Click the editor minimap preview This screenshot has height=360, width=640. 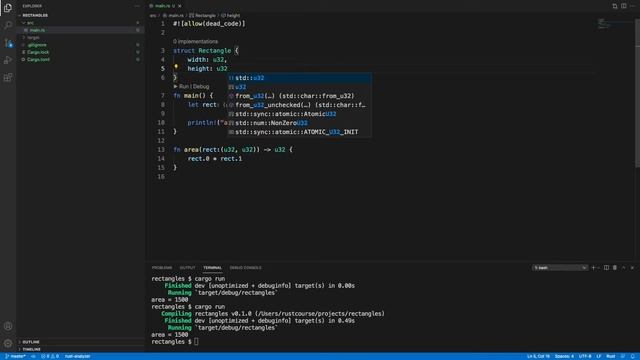615,24
